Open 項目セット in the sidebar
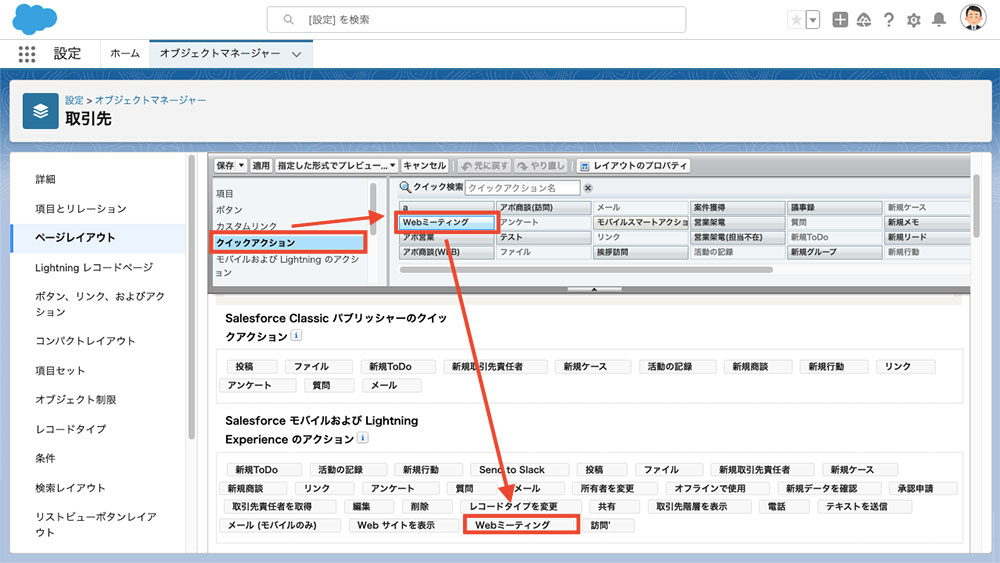1000x563 pixels. click(x=60, y=370)
